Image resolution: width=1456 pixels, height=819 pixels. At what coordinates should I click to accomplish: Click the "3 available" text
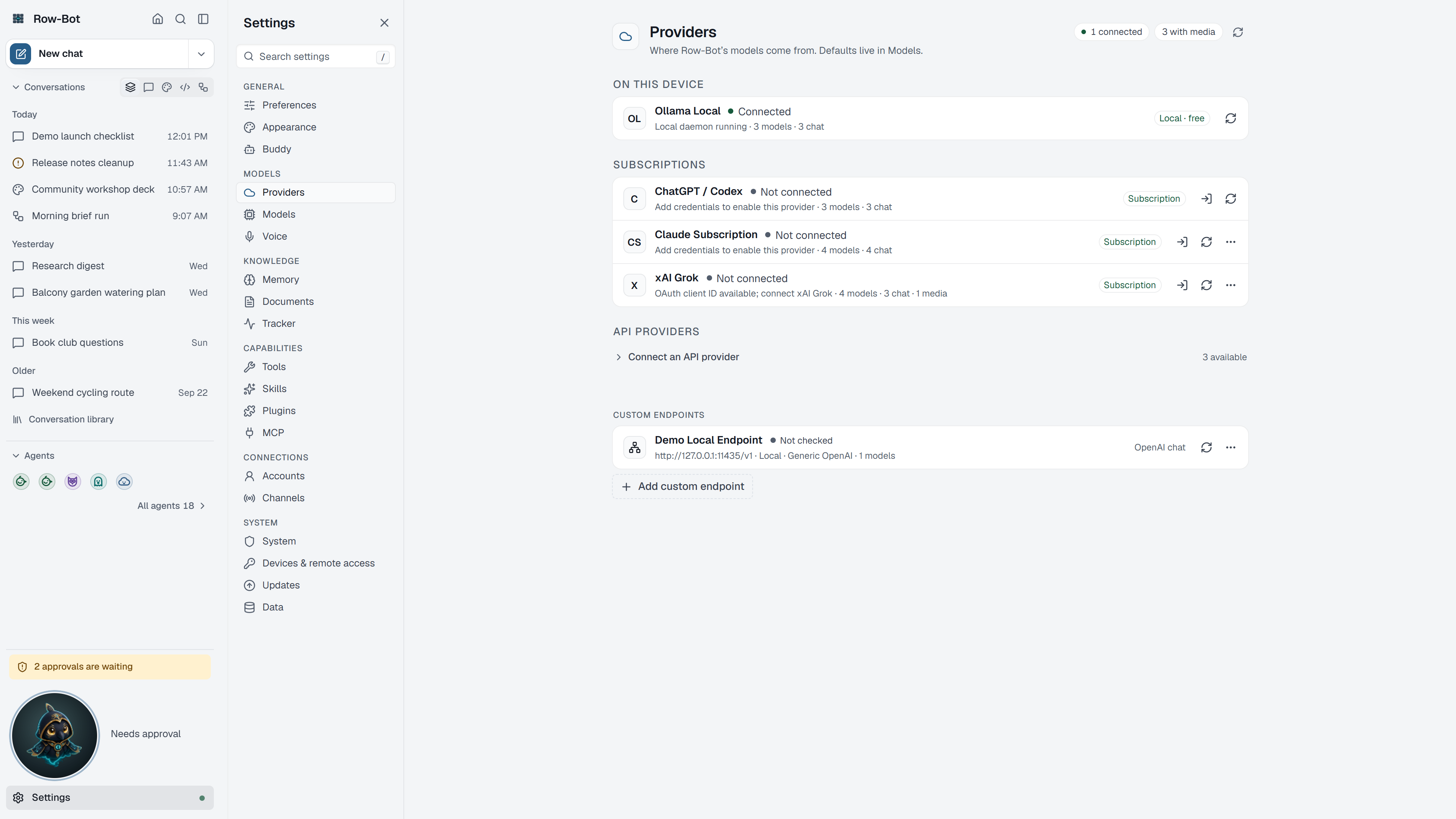click(x=1224, y=357)
